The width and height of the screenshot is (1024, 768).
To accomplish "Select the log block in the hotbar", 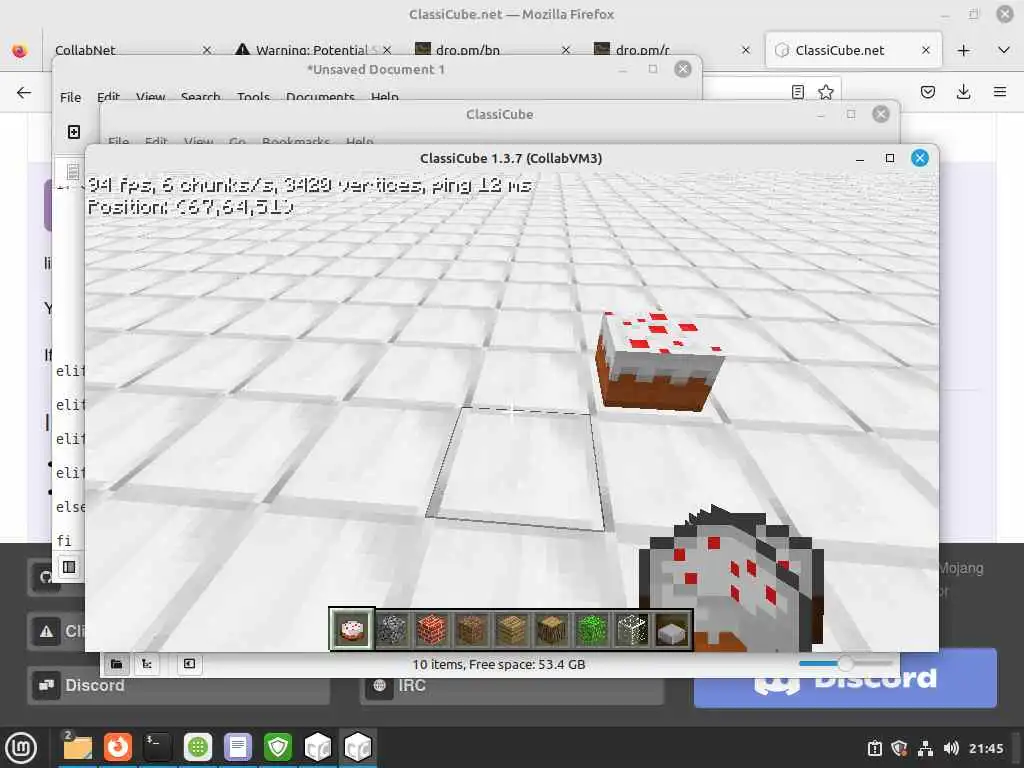I will (552, 630).
